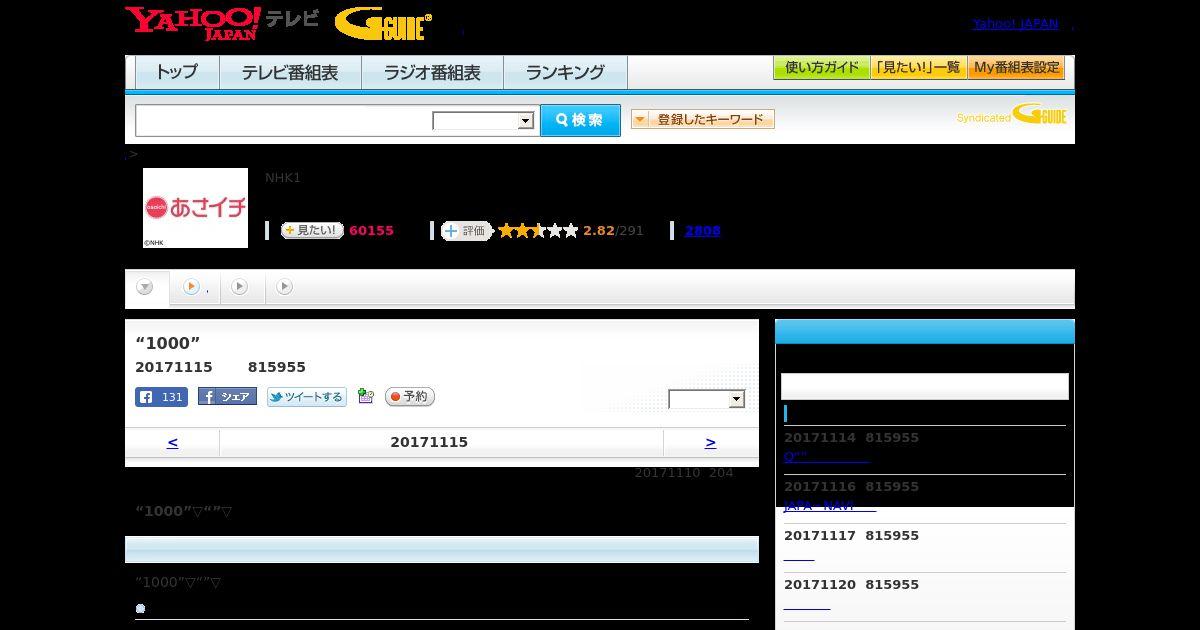This screenshot has width=1200, height=630.
Task: Expand the dropdown inside the search bar
Action: pyautogui.click(x=483, y=121)
